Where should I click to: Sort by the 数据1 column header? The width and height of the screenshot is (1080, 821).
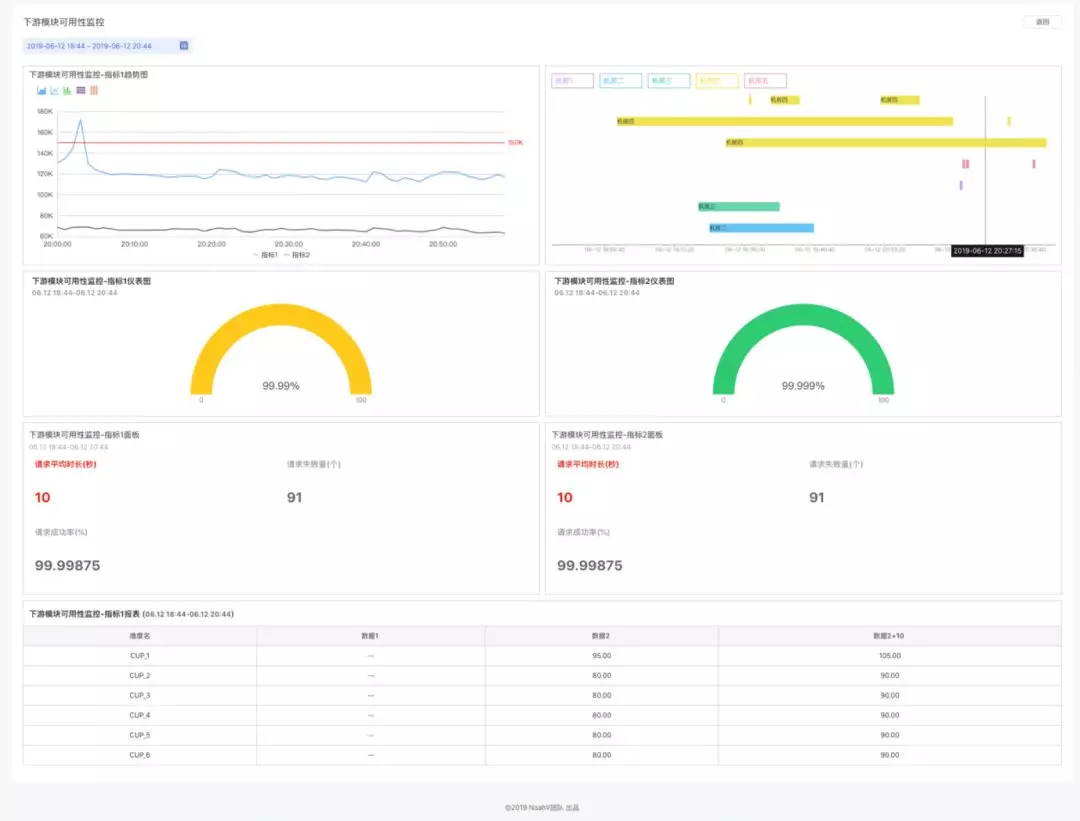pyautogui.click(x=370, y=636)
